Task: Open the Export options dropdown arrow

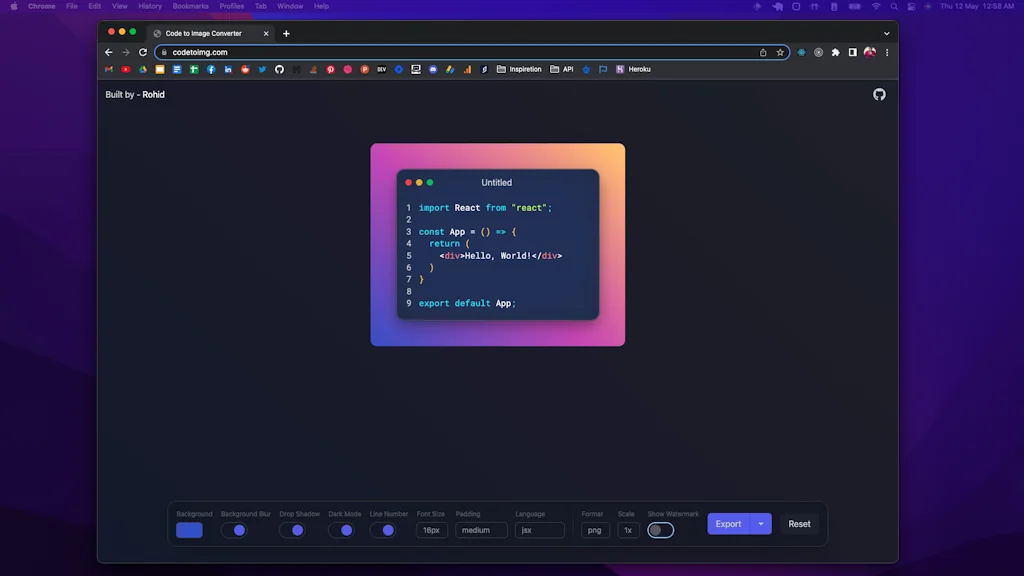Action: (x=761, y=523)
